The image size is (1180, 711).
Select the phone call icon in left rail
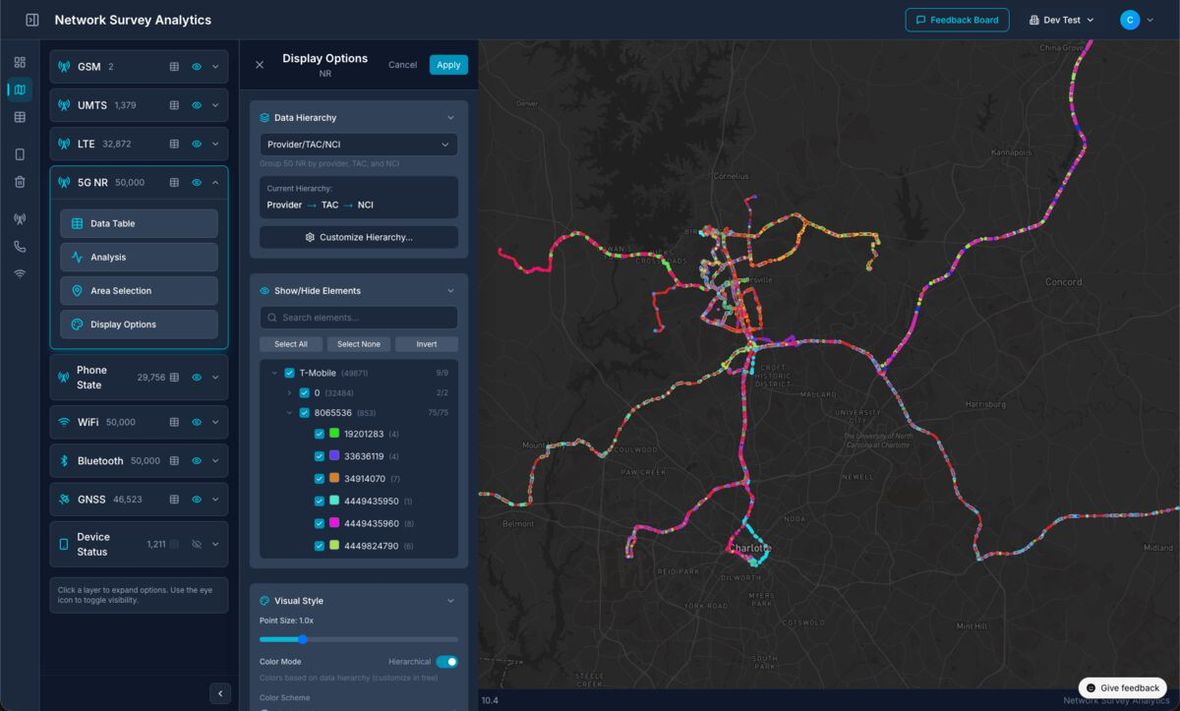tap(20, 246)
